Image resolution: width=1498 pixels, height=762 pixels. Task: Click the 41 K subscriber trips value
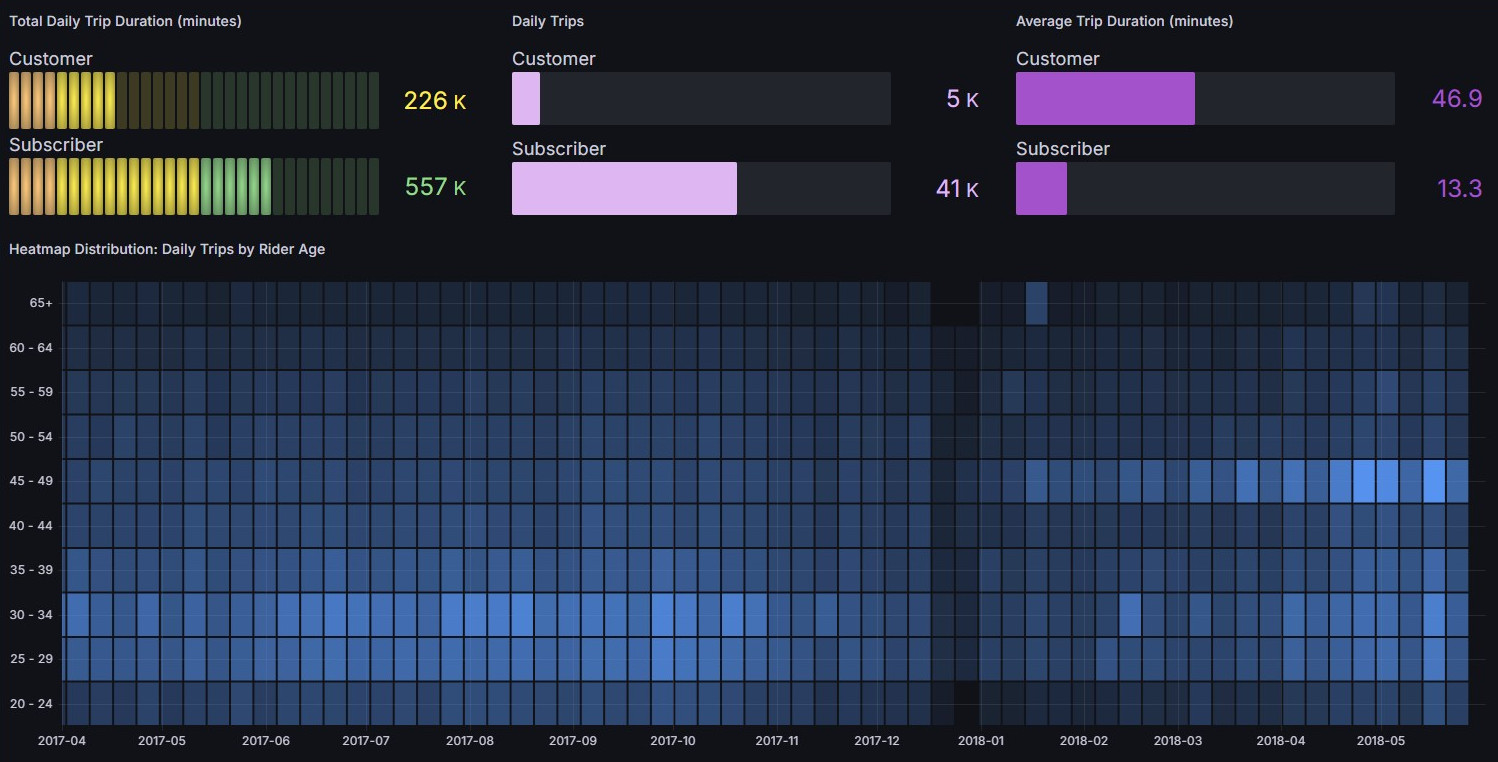[957, 188]
